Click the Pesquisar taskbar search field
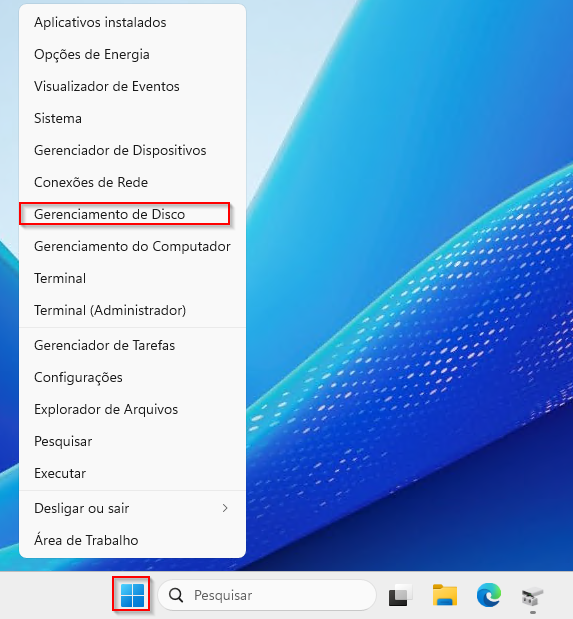This screenshot has height=619, width=573. tap(267, 595)
